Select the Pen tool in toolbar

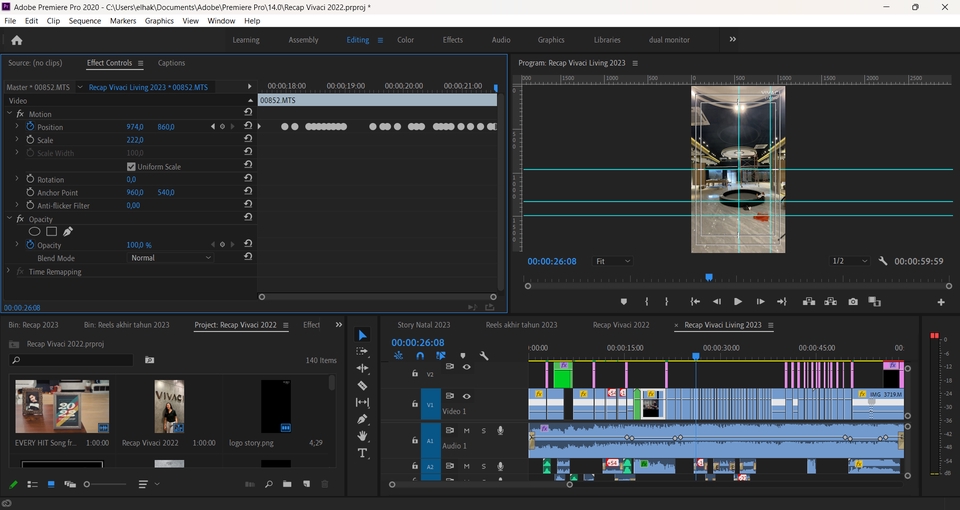coord(362,419)
